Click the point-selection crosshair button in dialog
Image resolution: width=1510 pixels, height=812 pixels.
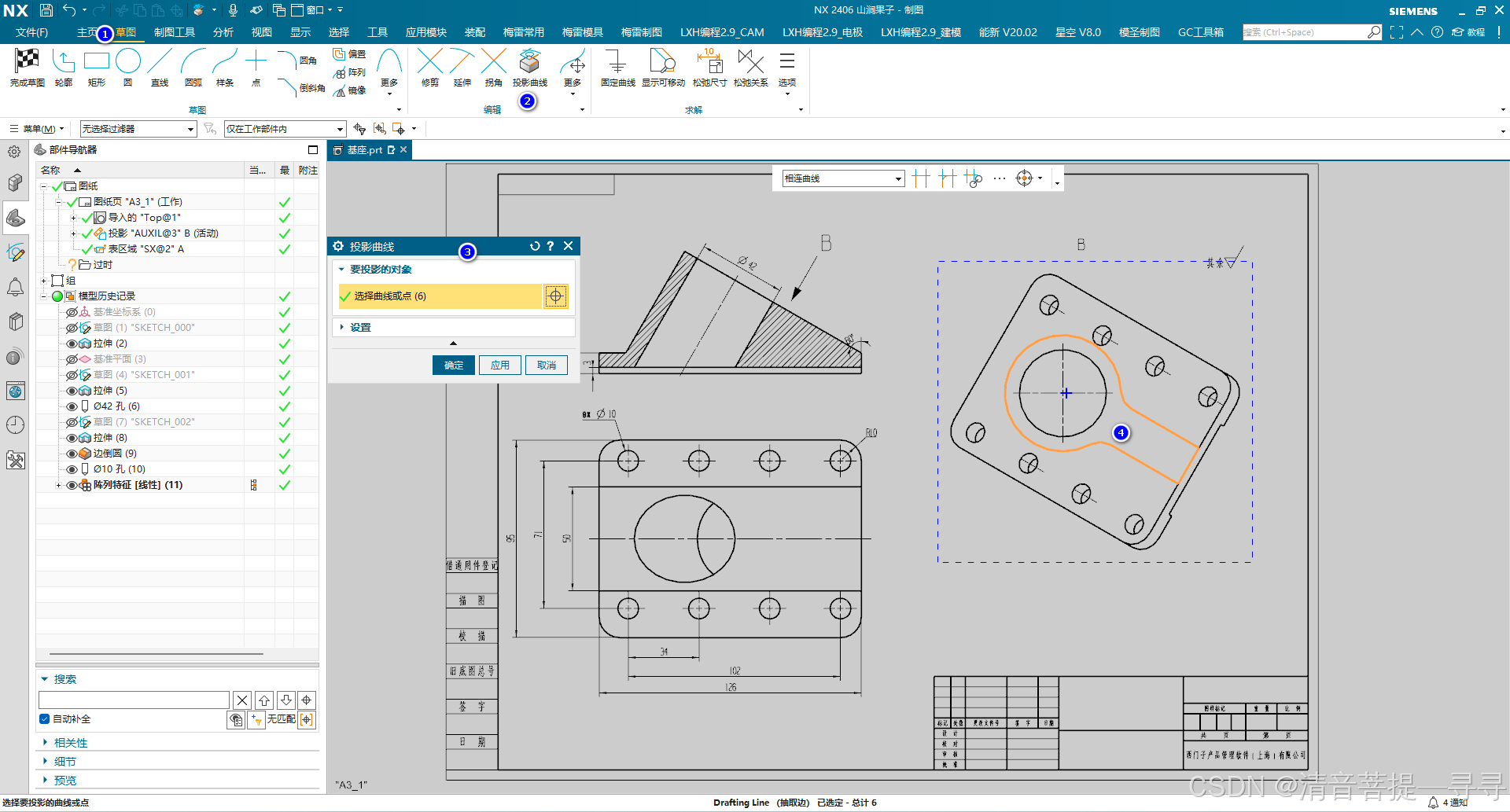pyautogui.click(x=555, y=296)
